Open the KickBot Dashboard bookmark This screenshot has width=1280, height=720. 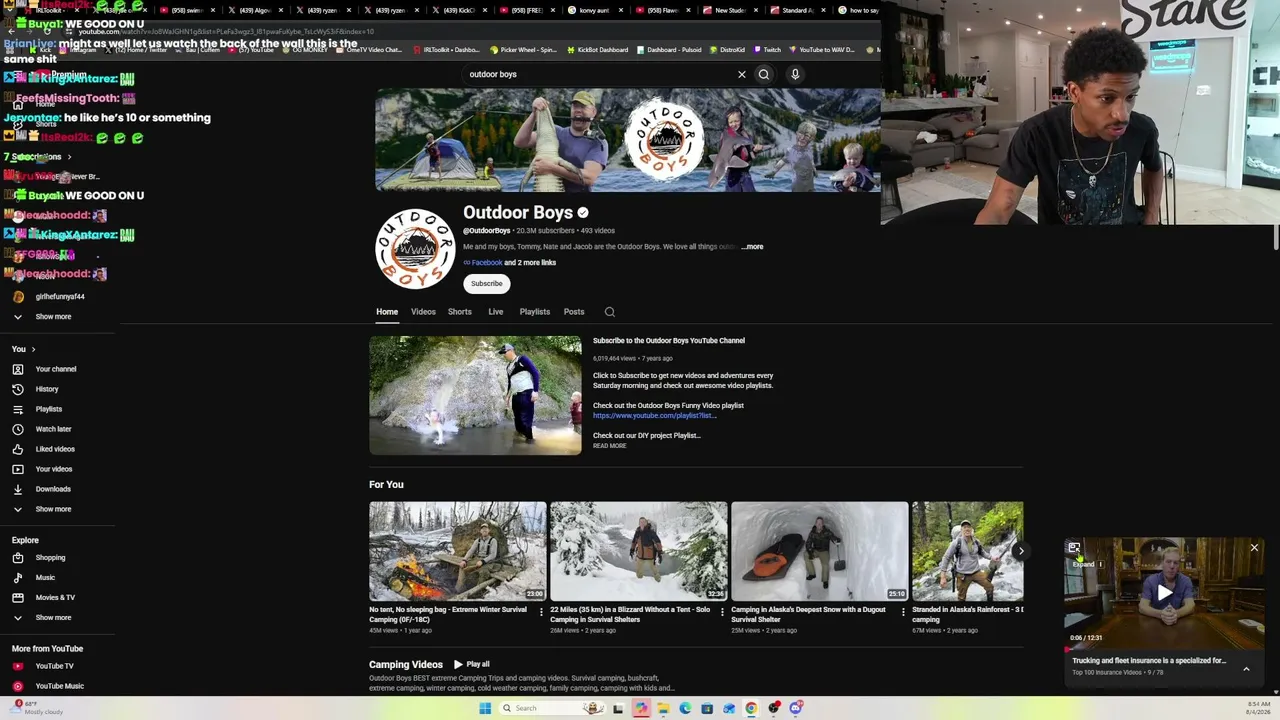(598, 50)
